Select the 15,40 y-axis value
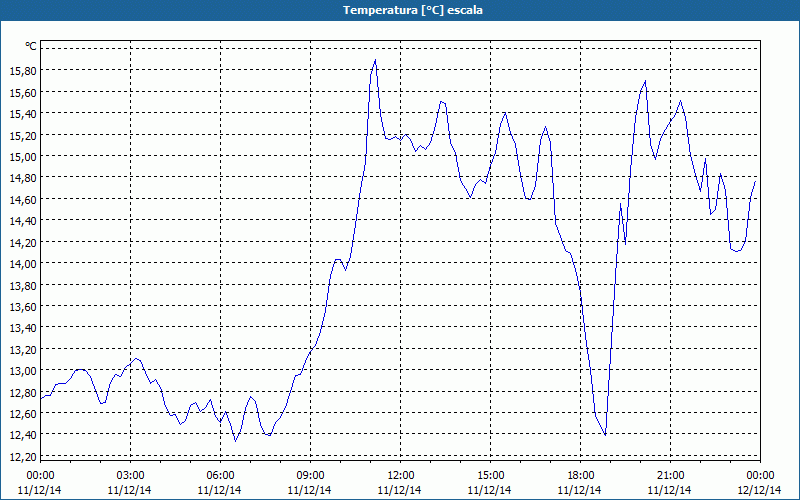Image resolution: width=800 pixels, height=500 pixels. (23, 114)
